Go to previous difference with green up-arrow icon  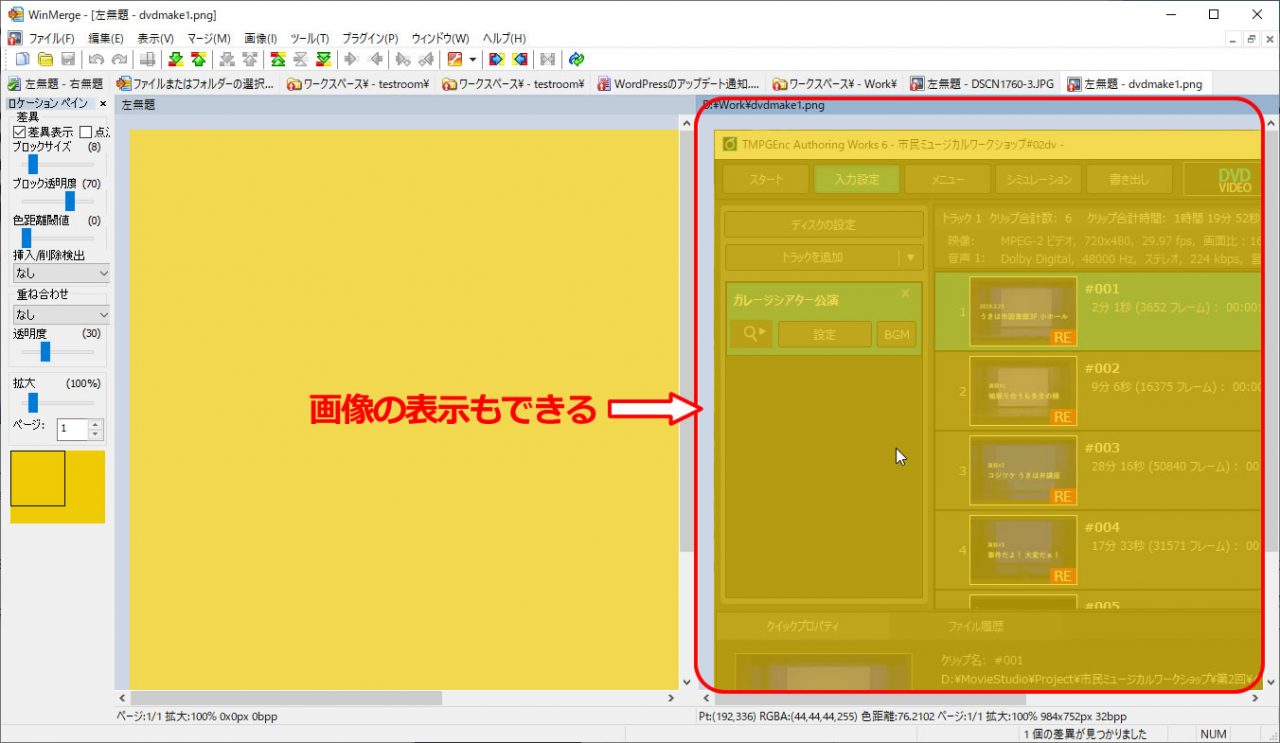pos(198,59)
